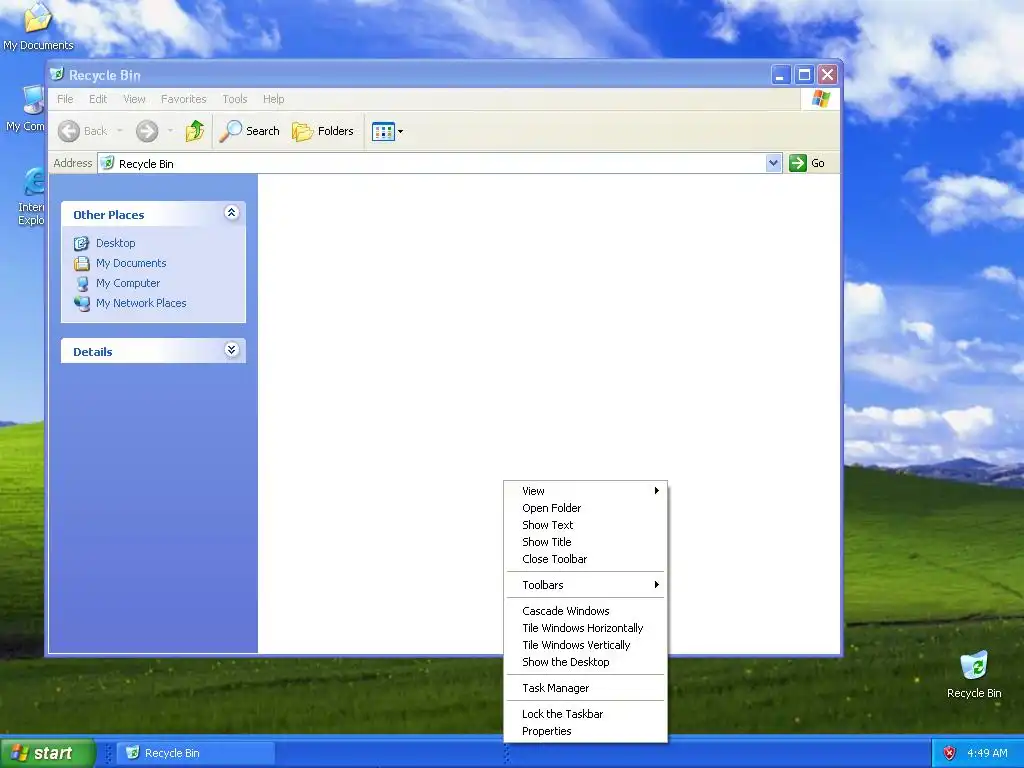This screenshot has height=768, width=1024.
Task: Expand the Toolbars submenu
Action: pyautogui.click(x=586, y=585)
